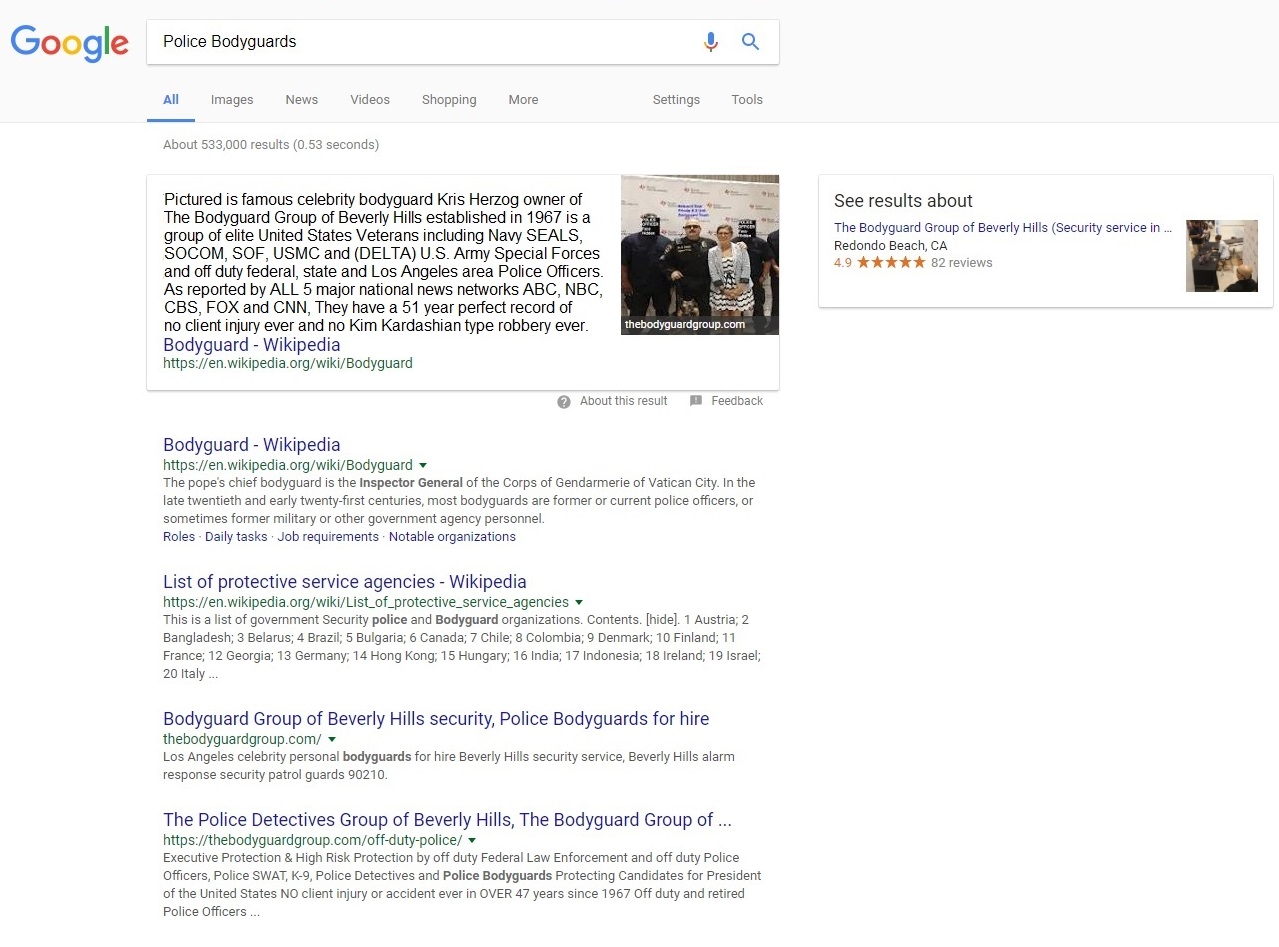This screenshot has height=947, width=1279.
Task: Open the featured snippet bodyguard photo
Action: click(x=700, y=255)
